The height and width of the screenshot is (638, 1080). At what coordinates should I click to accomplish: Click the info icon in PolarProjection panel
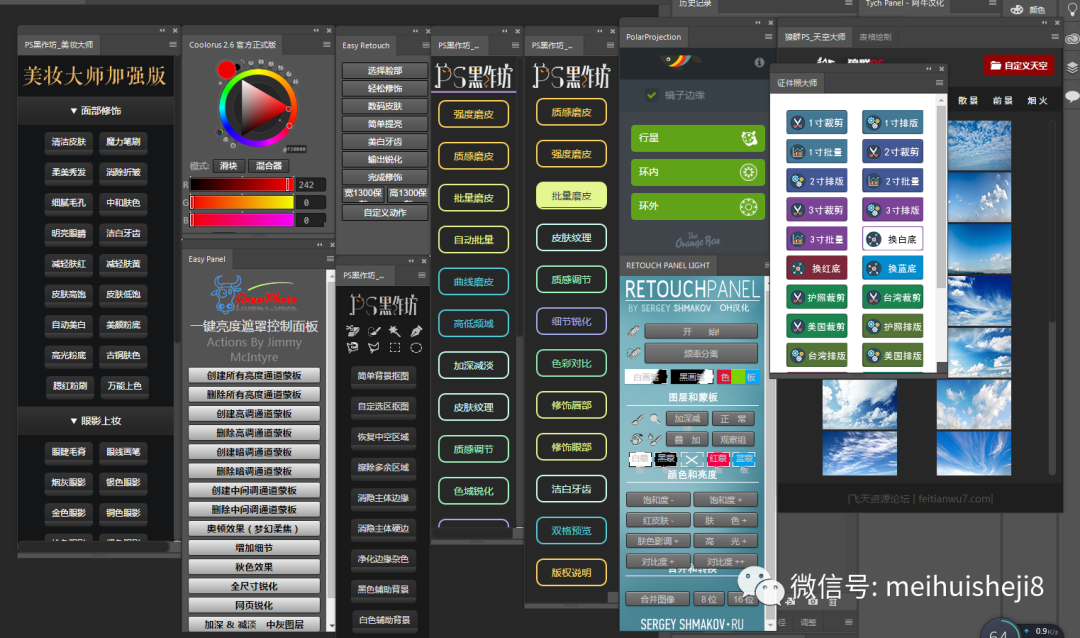coord(758,62)
